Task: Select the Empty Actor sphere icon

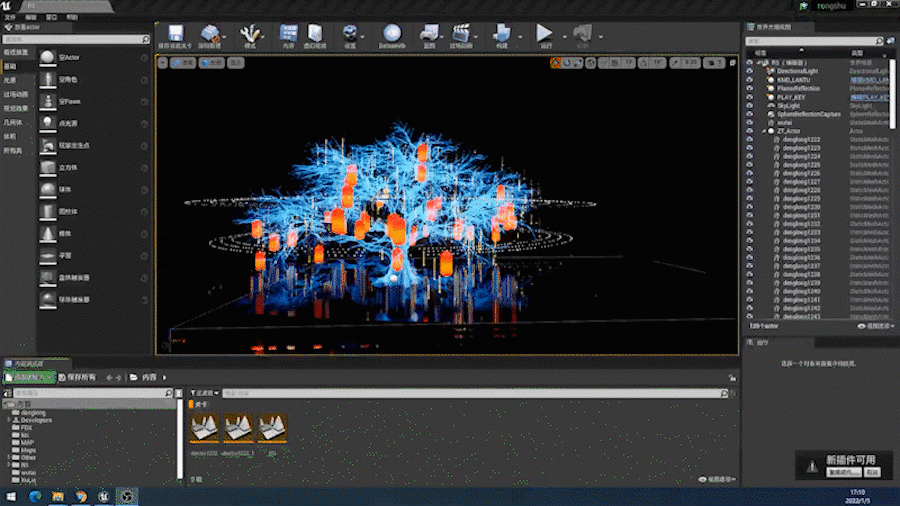Action: point(48,57)
